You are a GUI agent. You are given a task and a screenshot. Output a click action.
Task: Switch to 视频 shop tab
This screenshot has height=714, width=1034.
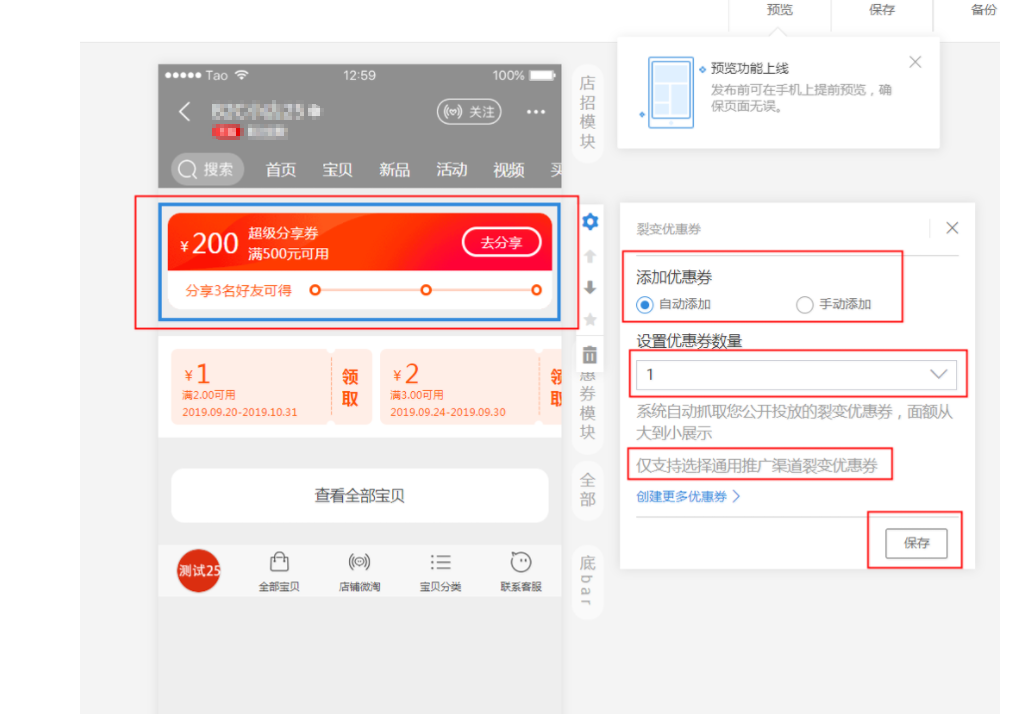tap(508, 170)
